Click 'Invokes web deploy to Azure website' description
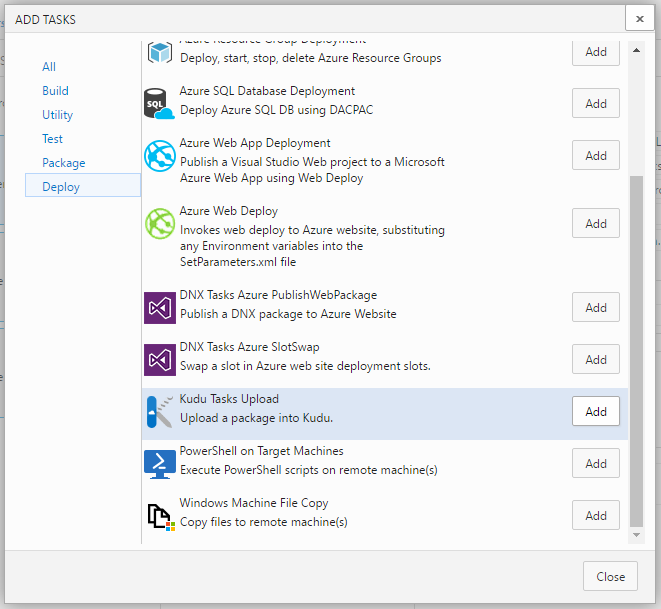 pyautogui.click(x=312, y=246)
